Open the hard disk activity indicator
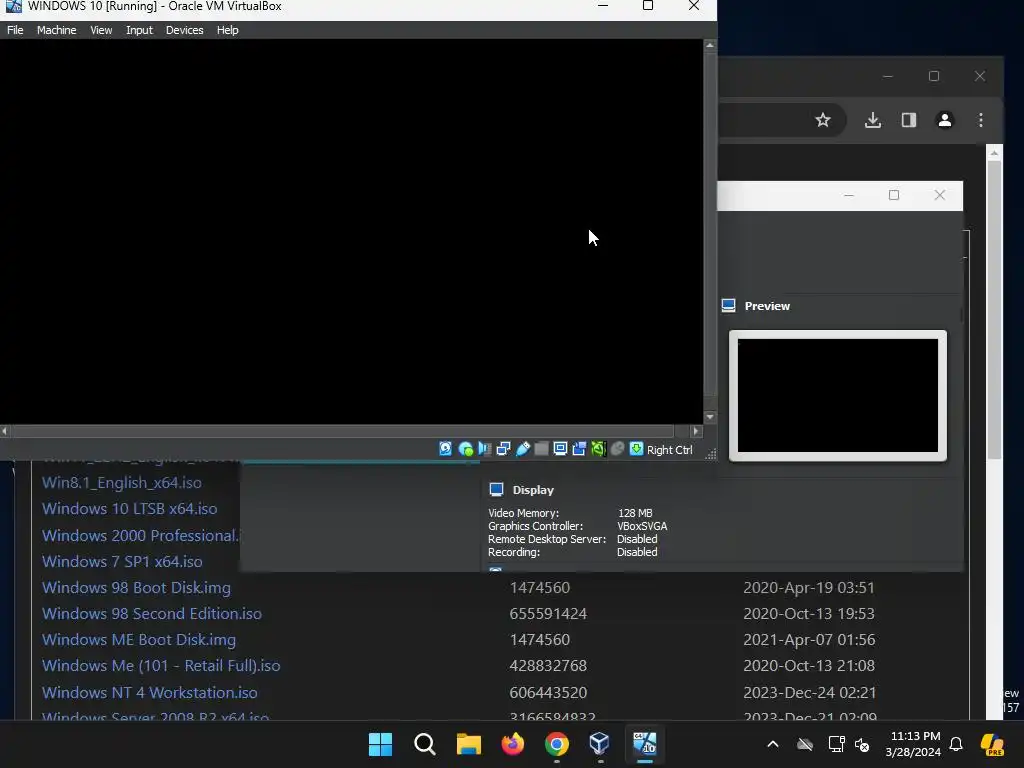Image resolution: width=1024 pixels, height=768 pixels. (x=445, y=449)
